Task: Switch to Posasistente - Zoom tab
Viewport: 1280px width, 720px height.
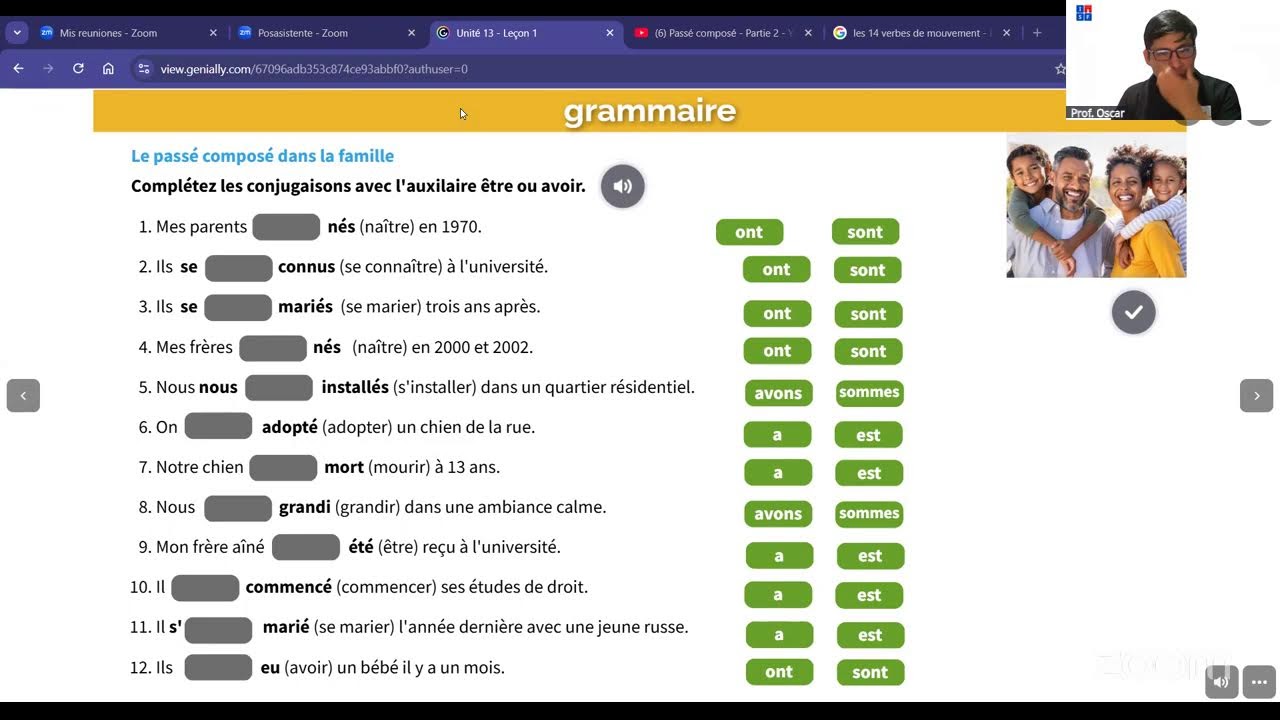Action: tap(326, 33)
